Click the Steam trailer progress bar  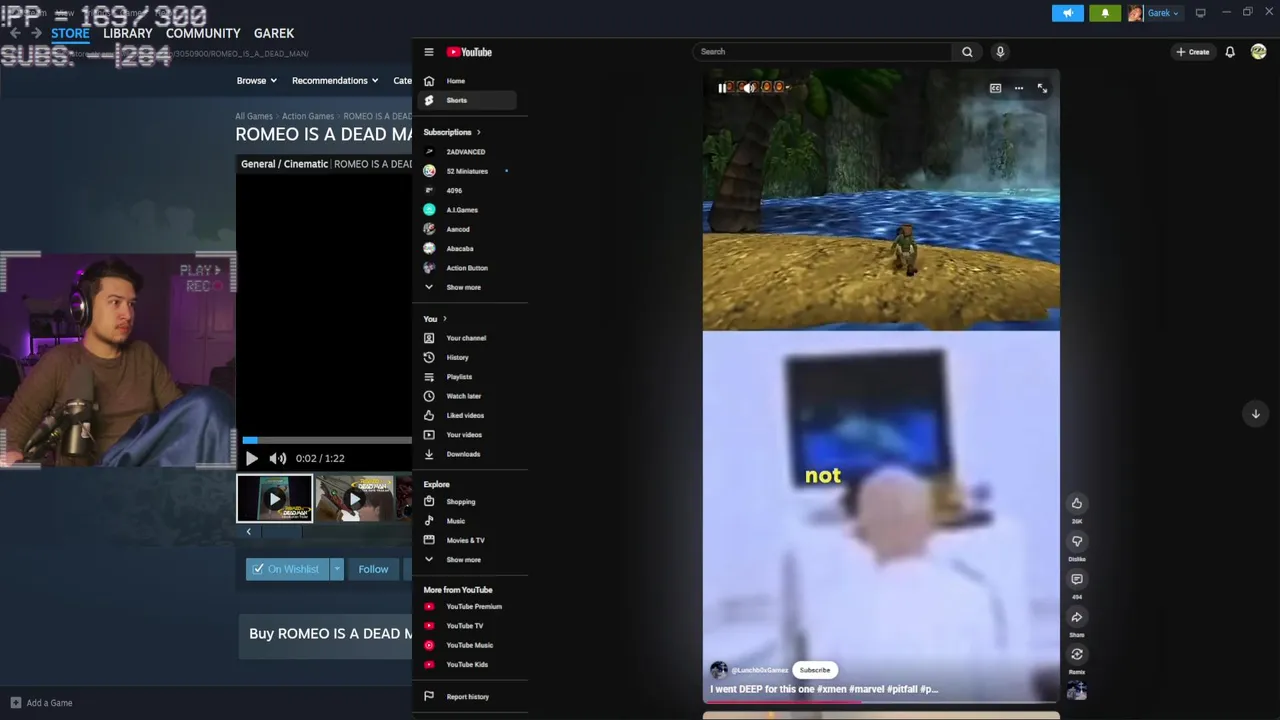click(x=327, y=440)
